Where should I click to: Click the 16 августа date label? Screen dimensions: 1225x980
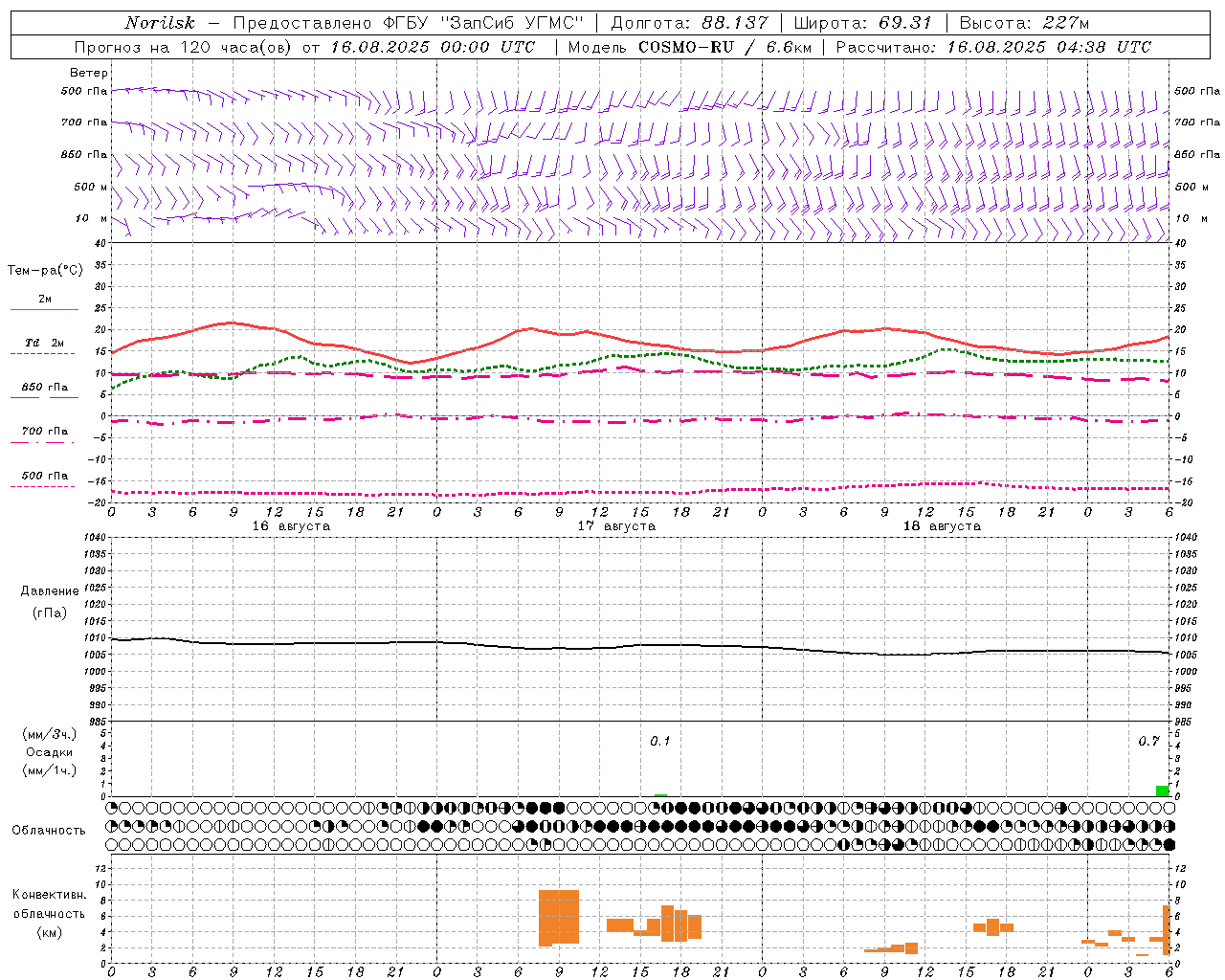tap(291, 526)
